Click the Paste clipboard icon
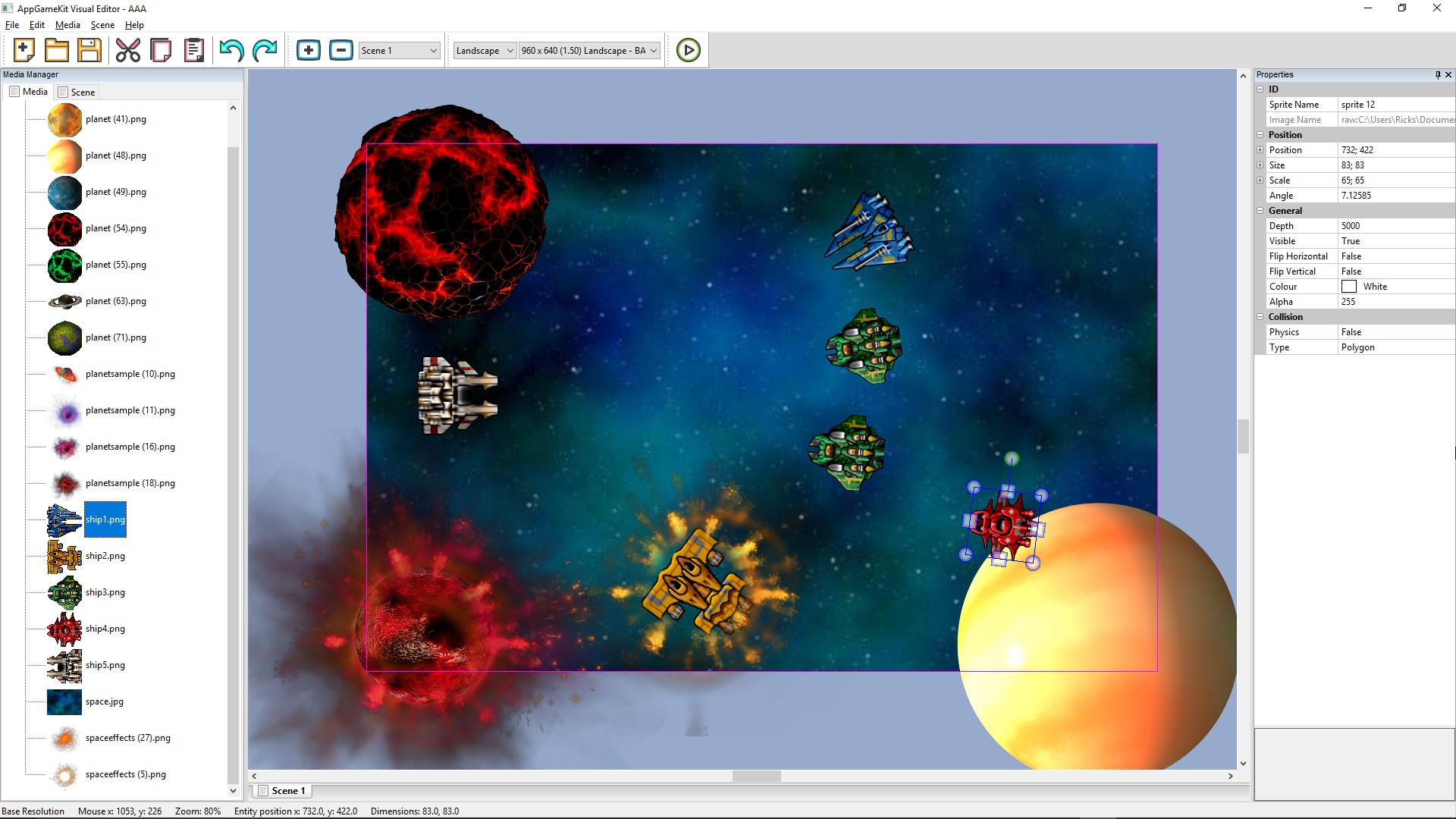 click(194, 50)
